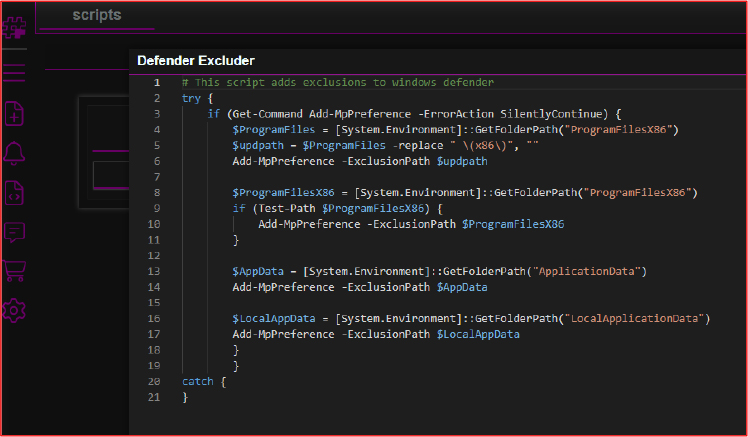Click the comment line about windows defender
Screen dimensions: 748x437
click(x=338, y=82)
